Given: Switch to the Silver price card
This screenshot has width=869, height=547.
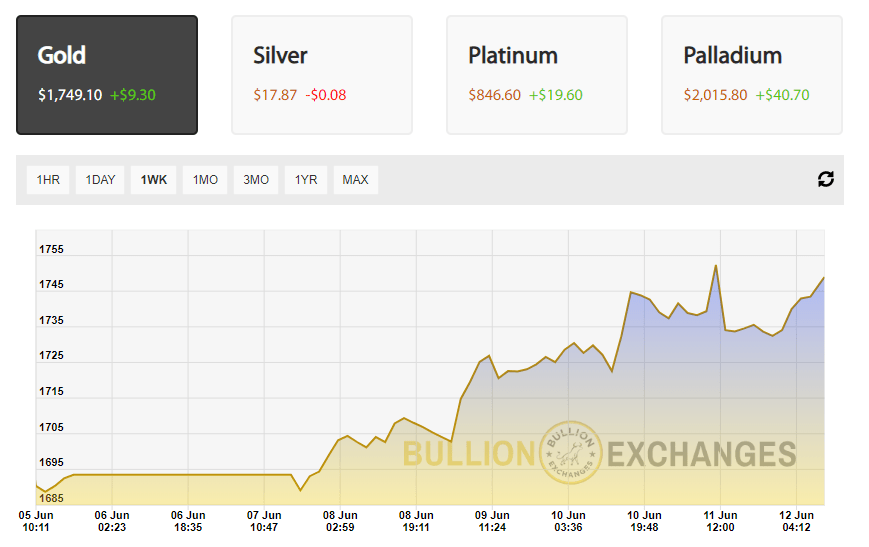Looking at the screenshot, I should [321, 75].
